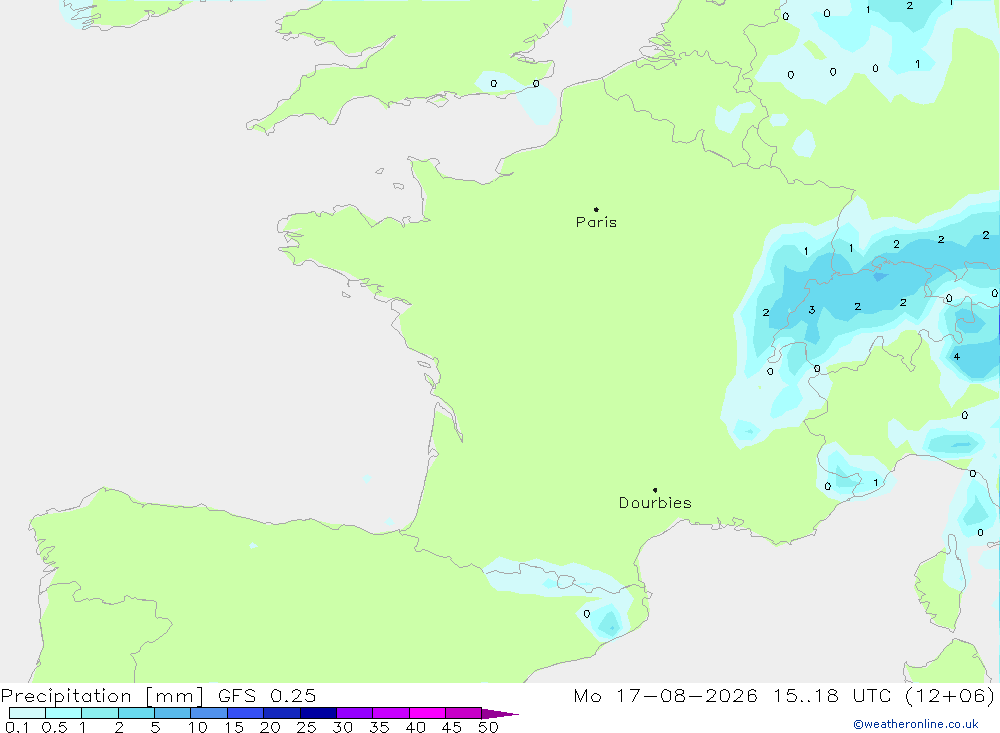1000x733 pixels.
Task: Pick the purple swatch between 30 and 35
Action: point(355,713)
